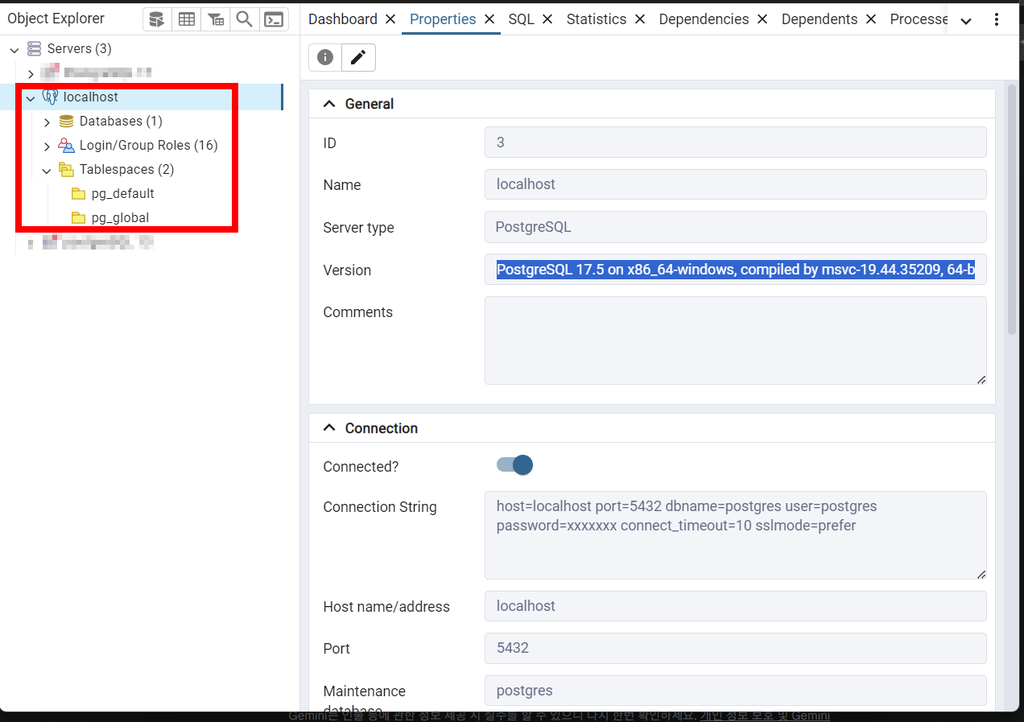Click the pg_default folder icon
The height and width of the screenshot is (722, 1024).
coord(78,194)
